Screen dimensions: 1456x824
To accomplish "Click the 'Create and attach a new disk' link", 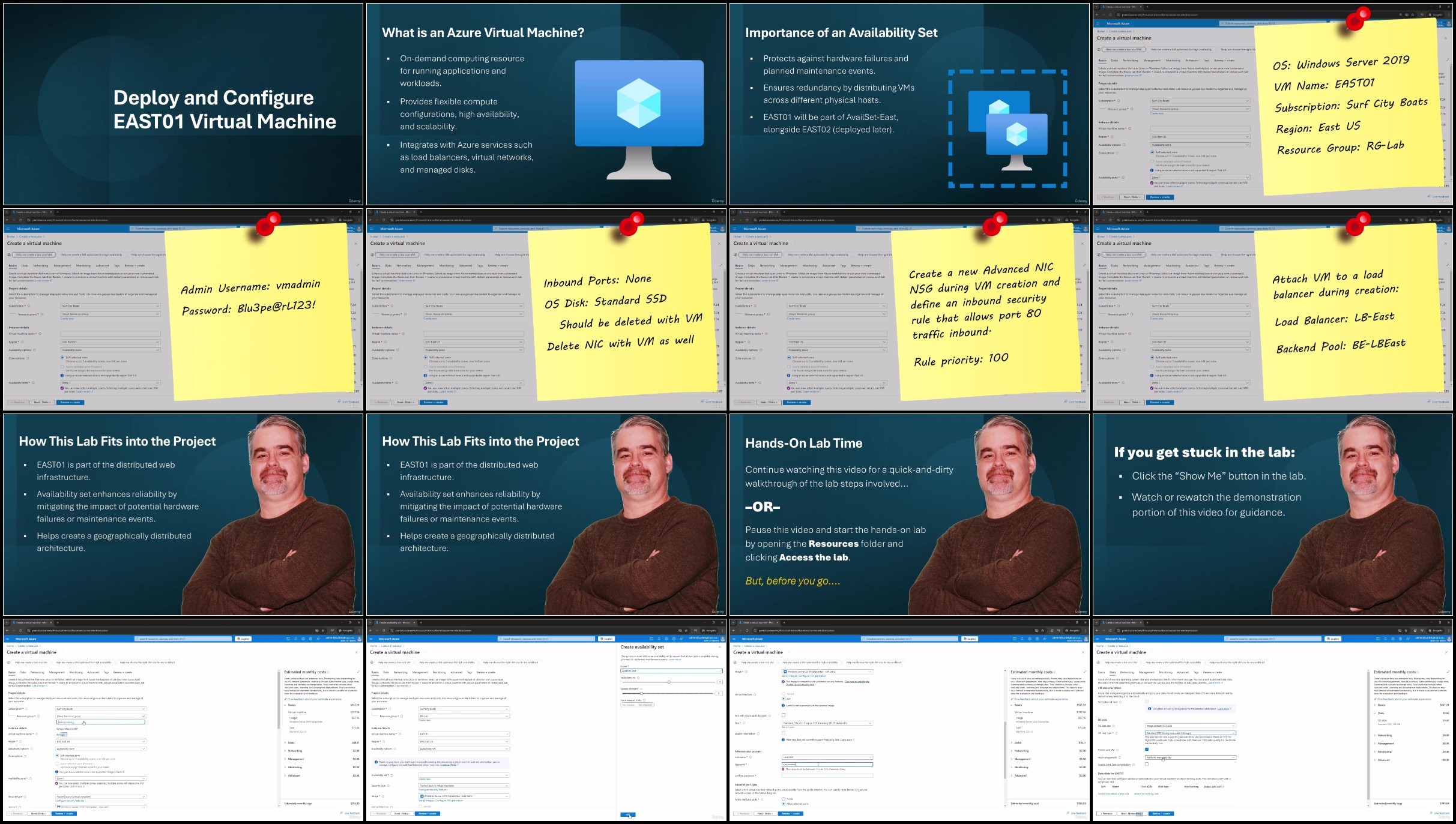I will (x=1113, y=794).
